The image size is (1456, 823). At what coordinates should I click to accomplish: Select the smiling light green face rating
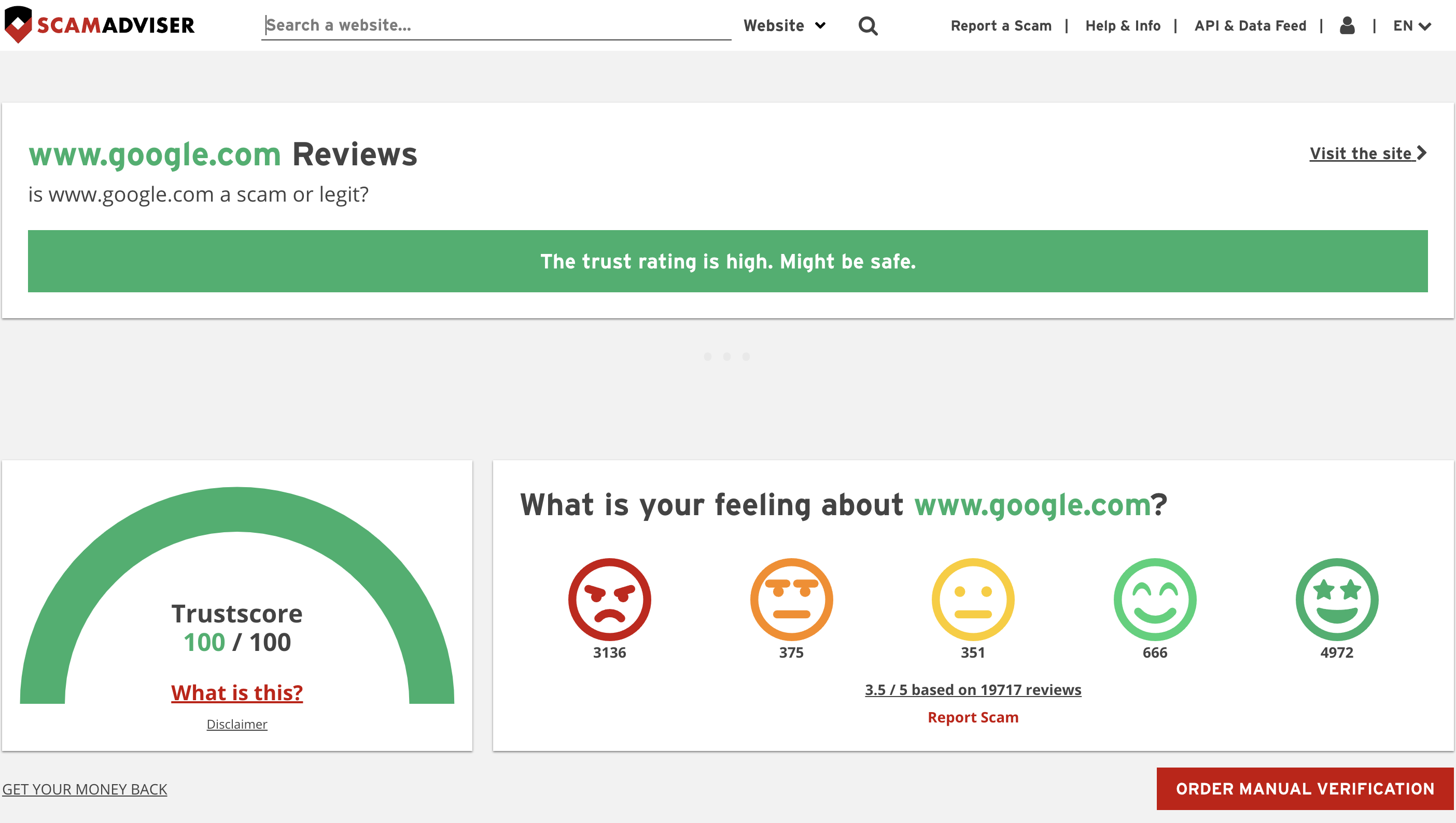point(1155,599)
